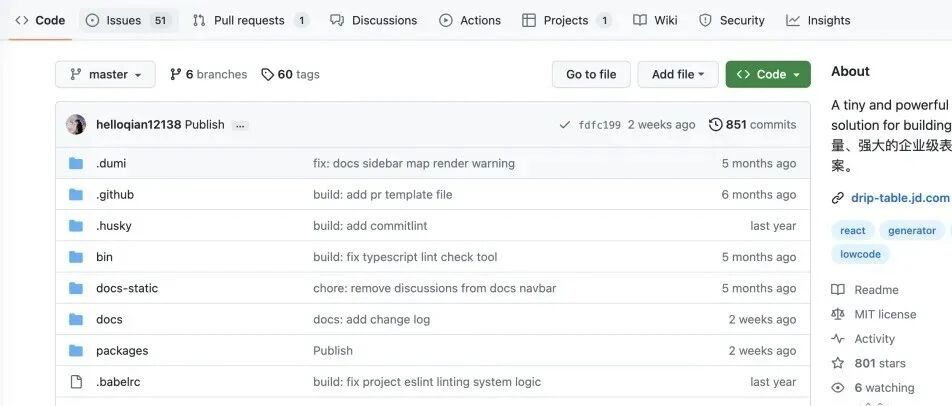Expand the commit message ellipsis
Image resolution: width=952 pixels, height=406 pixels.
[x=240, y=125]
